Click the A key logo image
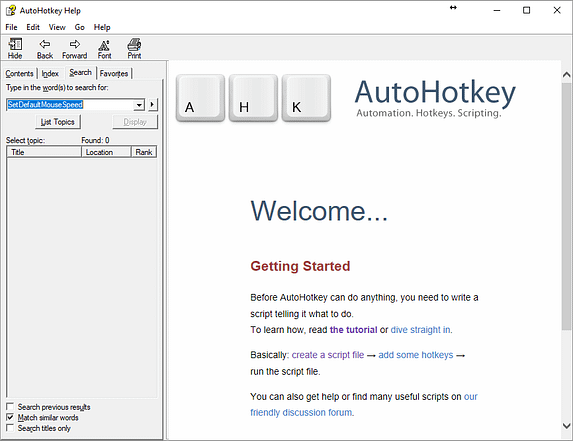Viewport: 573px width, 441px height. coord(200,98)
